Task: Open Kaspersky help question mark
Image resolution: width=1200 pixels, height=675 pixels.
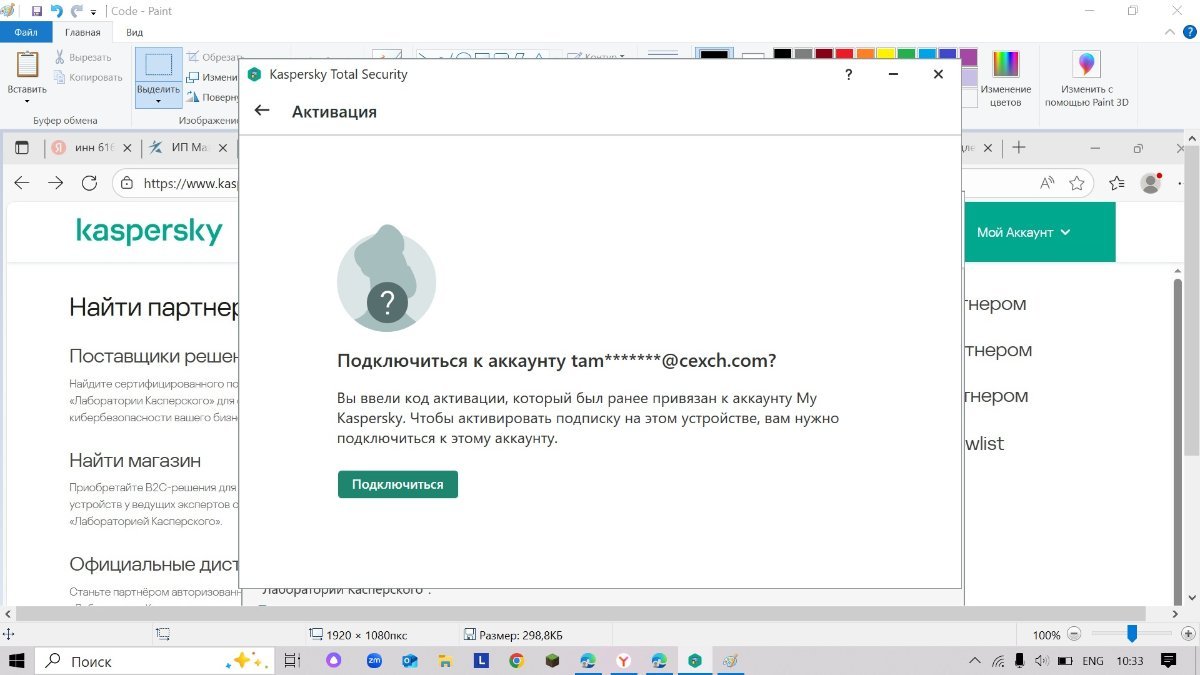Action: coord(849,75)
